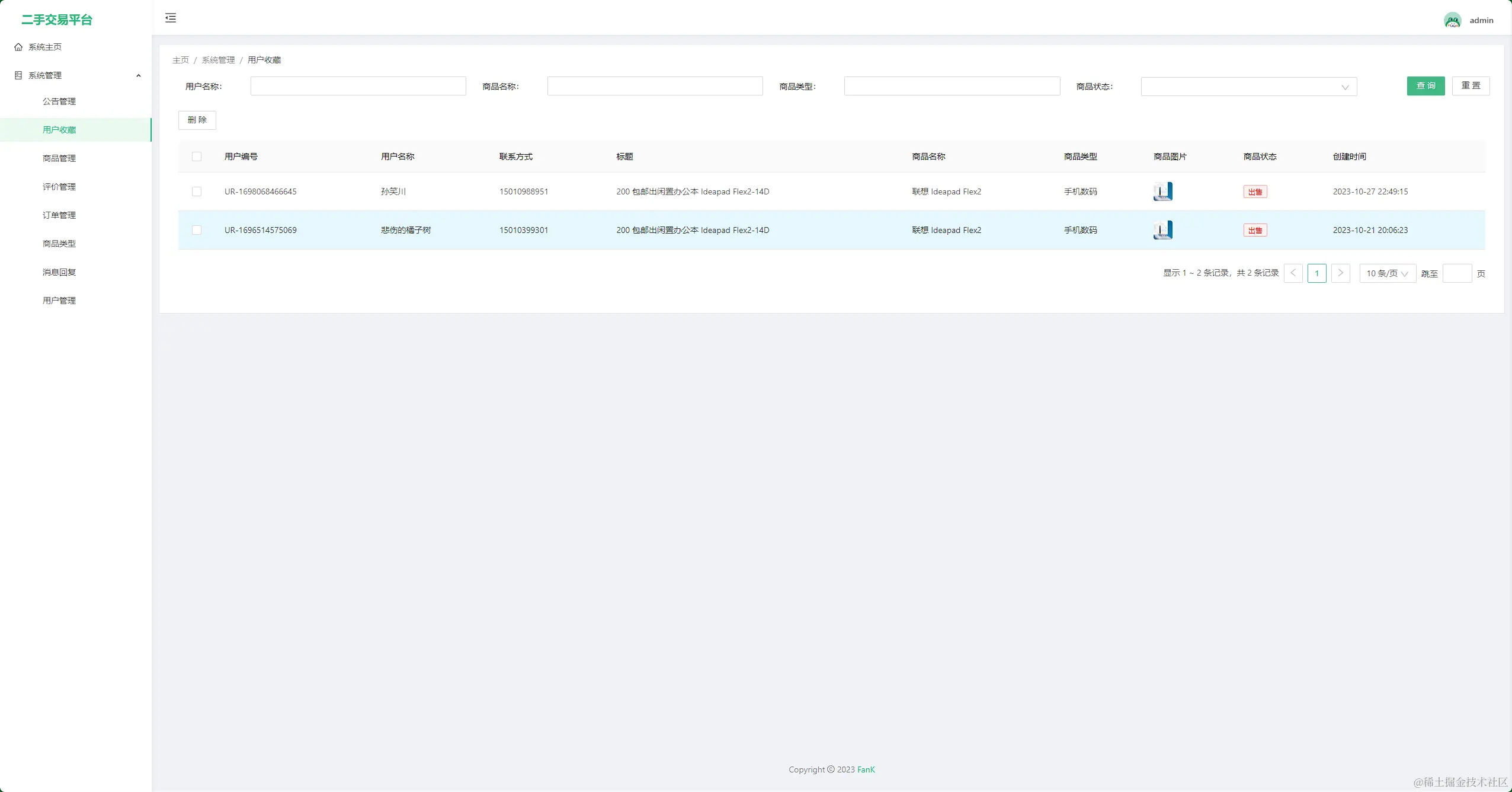The width and height of the screenshot is (1512, 792).
Task: Select row UR-1698068466645 checkbox
Action: [197, 191]
